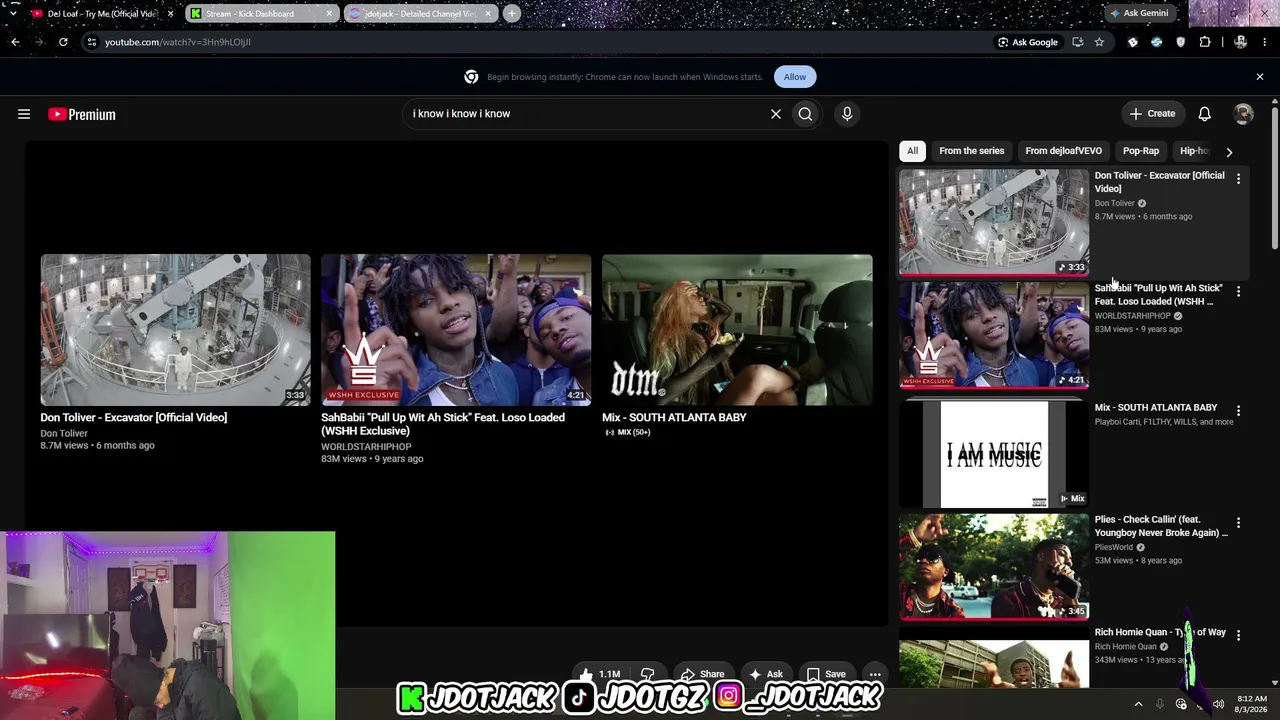Image resolution: width=1280 pixels, height=720 pixels.
Task: Visit WORLDSTARHIPHOP channel in sidebar
Action: 1133,316
